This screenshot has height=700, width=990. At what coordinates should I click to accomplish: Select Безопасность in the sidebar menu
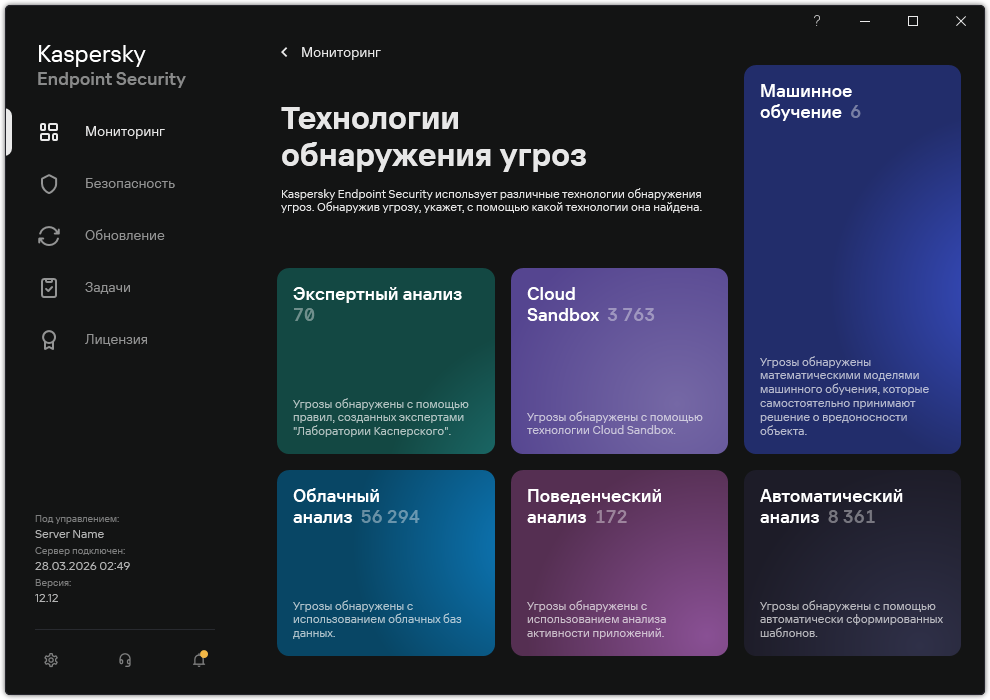(130, 184)
